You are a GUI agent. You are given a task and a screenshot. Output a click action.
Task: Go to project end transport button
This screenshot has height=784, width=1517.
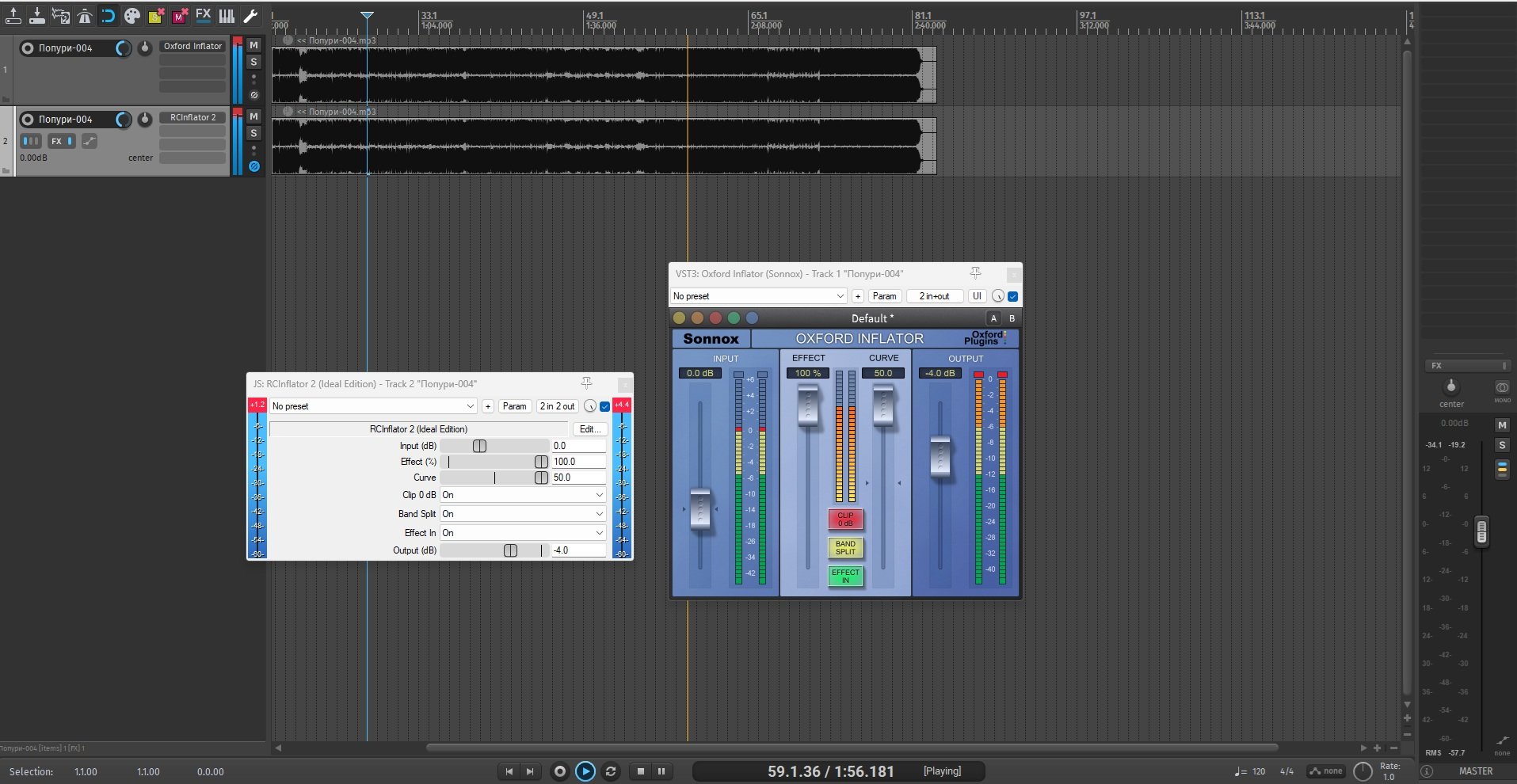coord(529,771)
